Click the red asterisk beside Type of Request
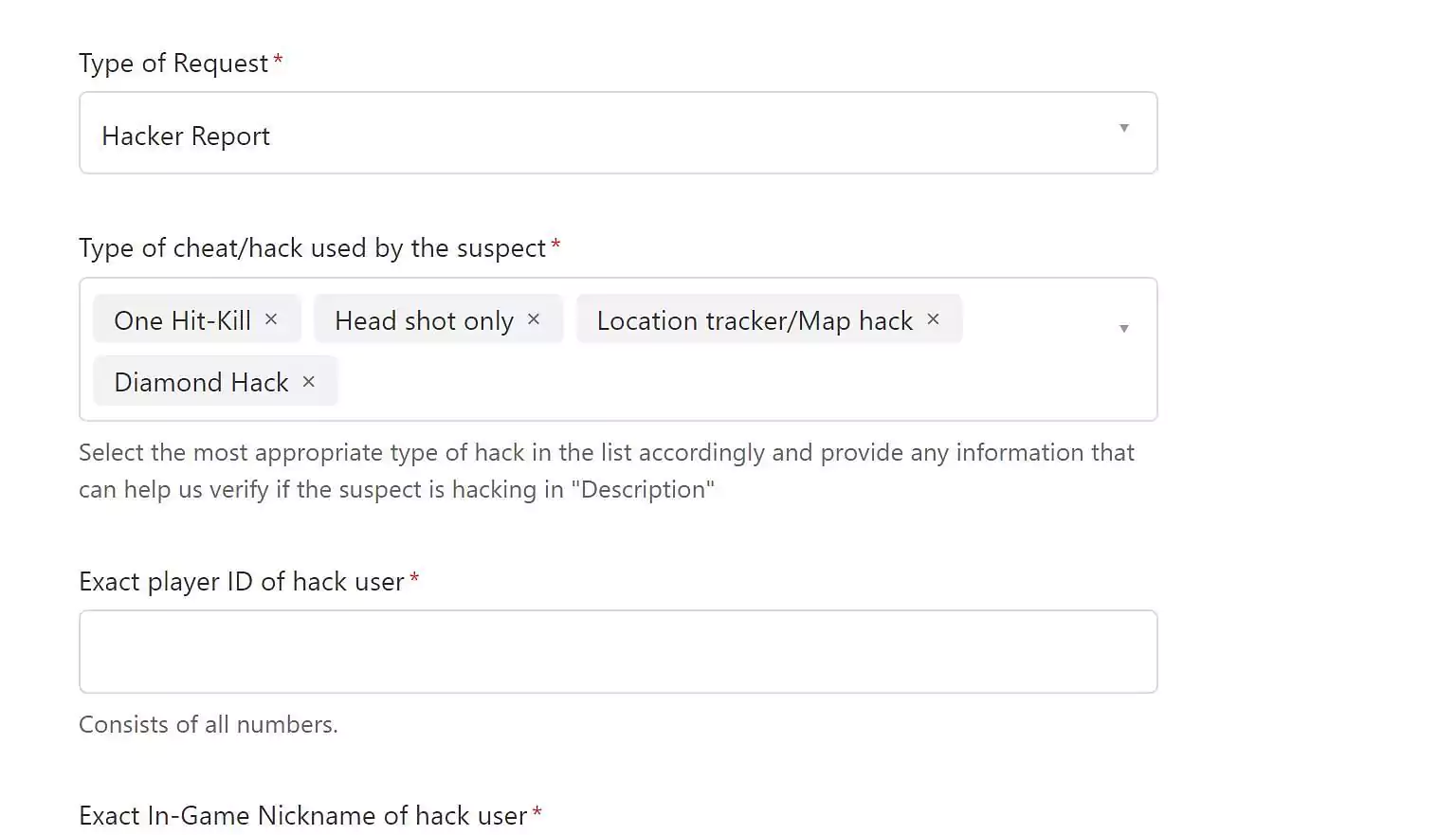The image size is (1456, 835). [278, 61]
